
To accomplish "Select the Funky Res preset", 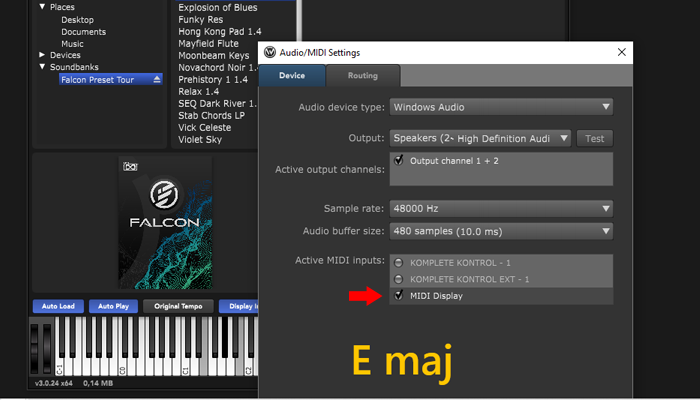I will click(200, 20).
